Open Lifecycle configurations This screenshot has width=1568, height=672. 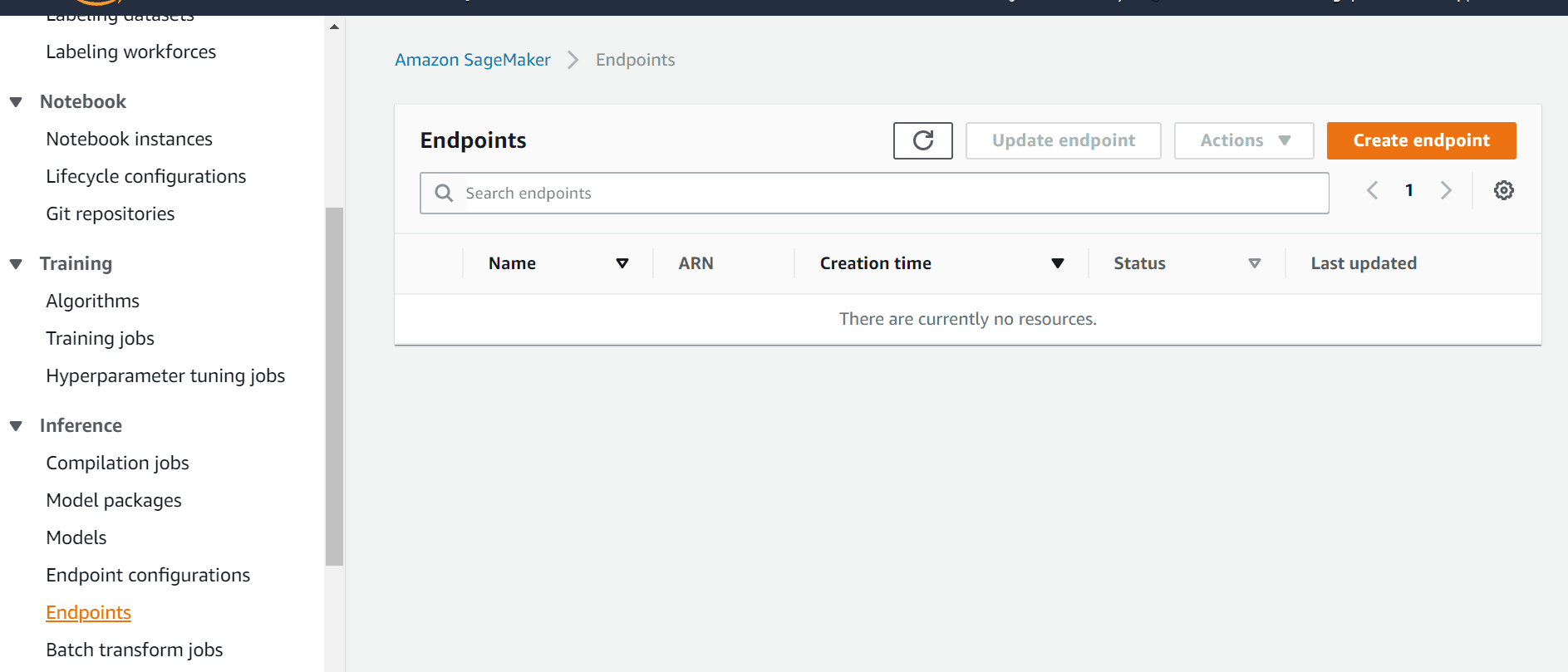point(145,176)
